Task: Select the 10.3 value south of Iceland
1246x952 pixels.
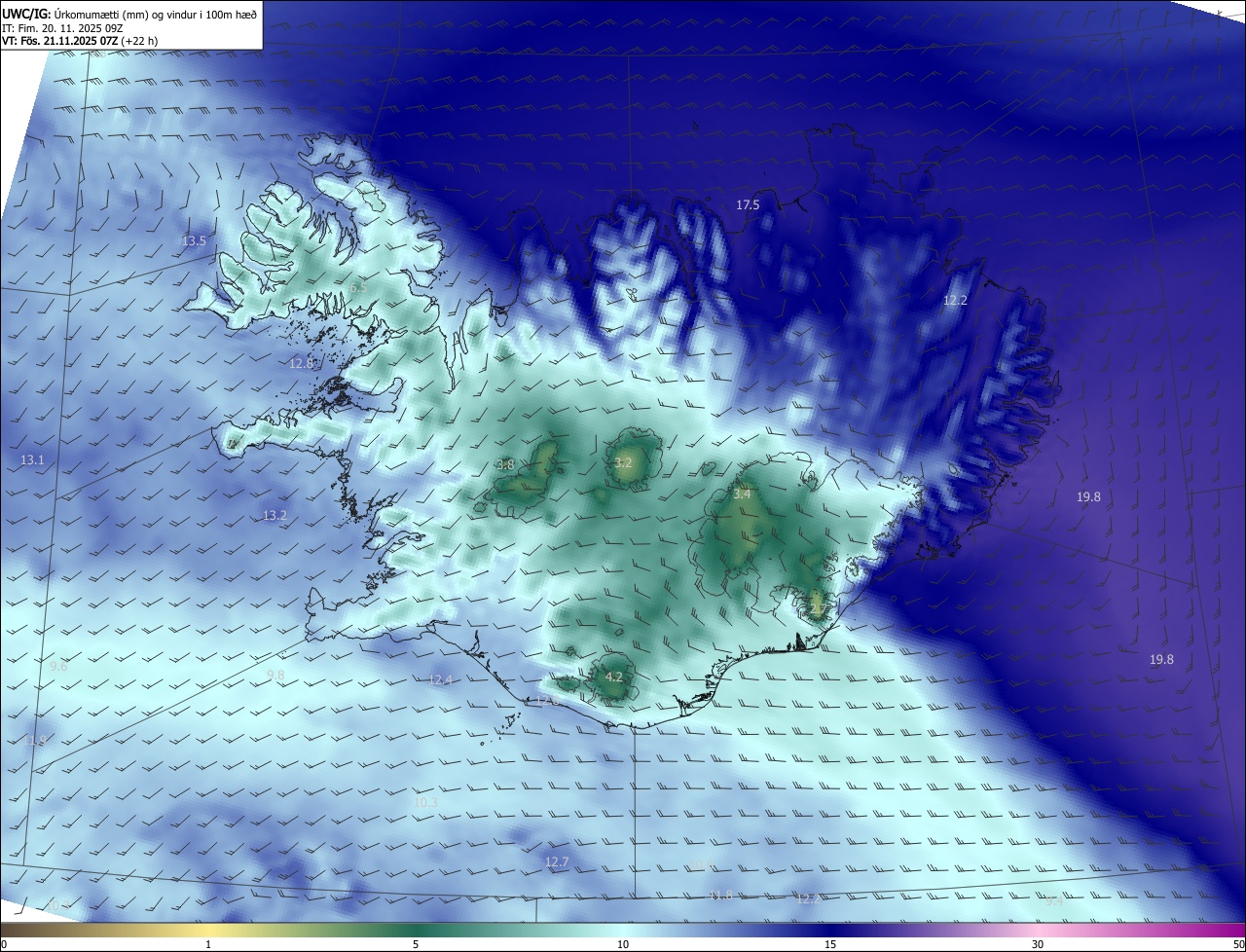Action: point(425,802)
